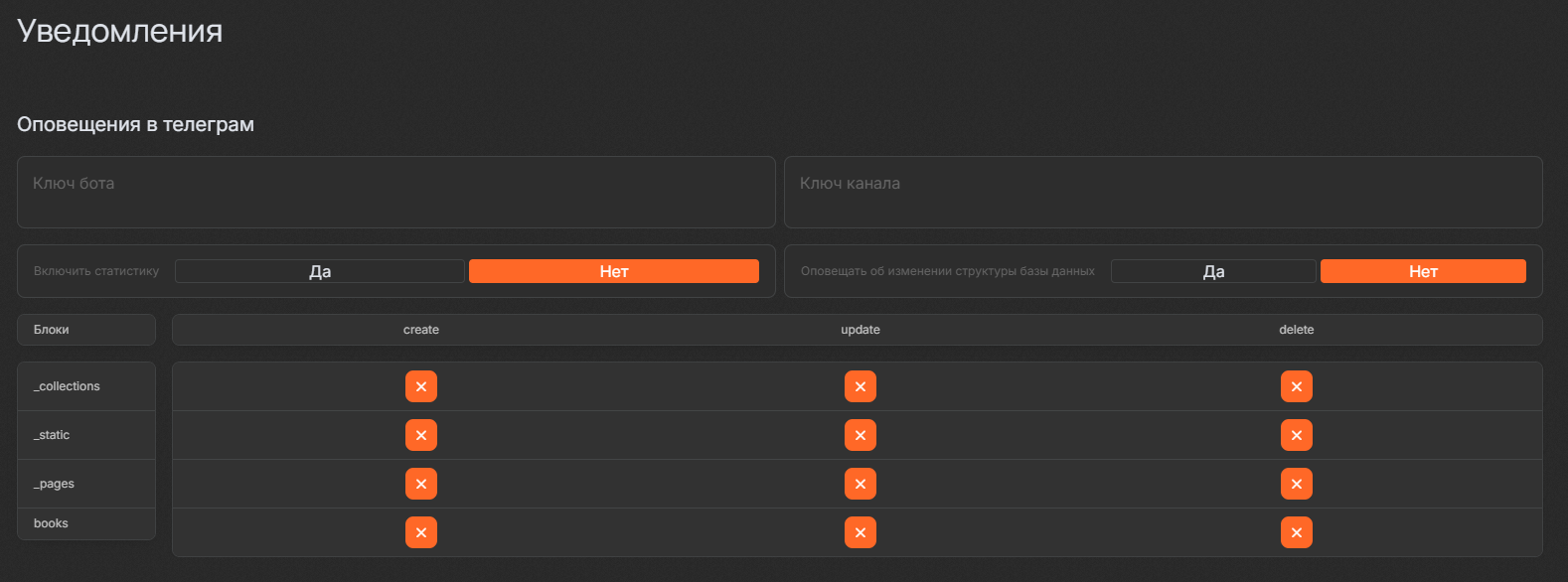The image size is (1568, 582).
Task: Select the books block row
Action: [86, 523]
